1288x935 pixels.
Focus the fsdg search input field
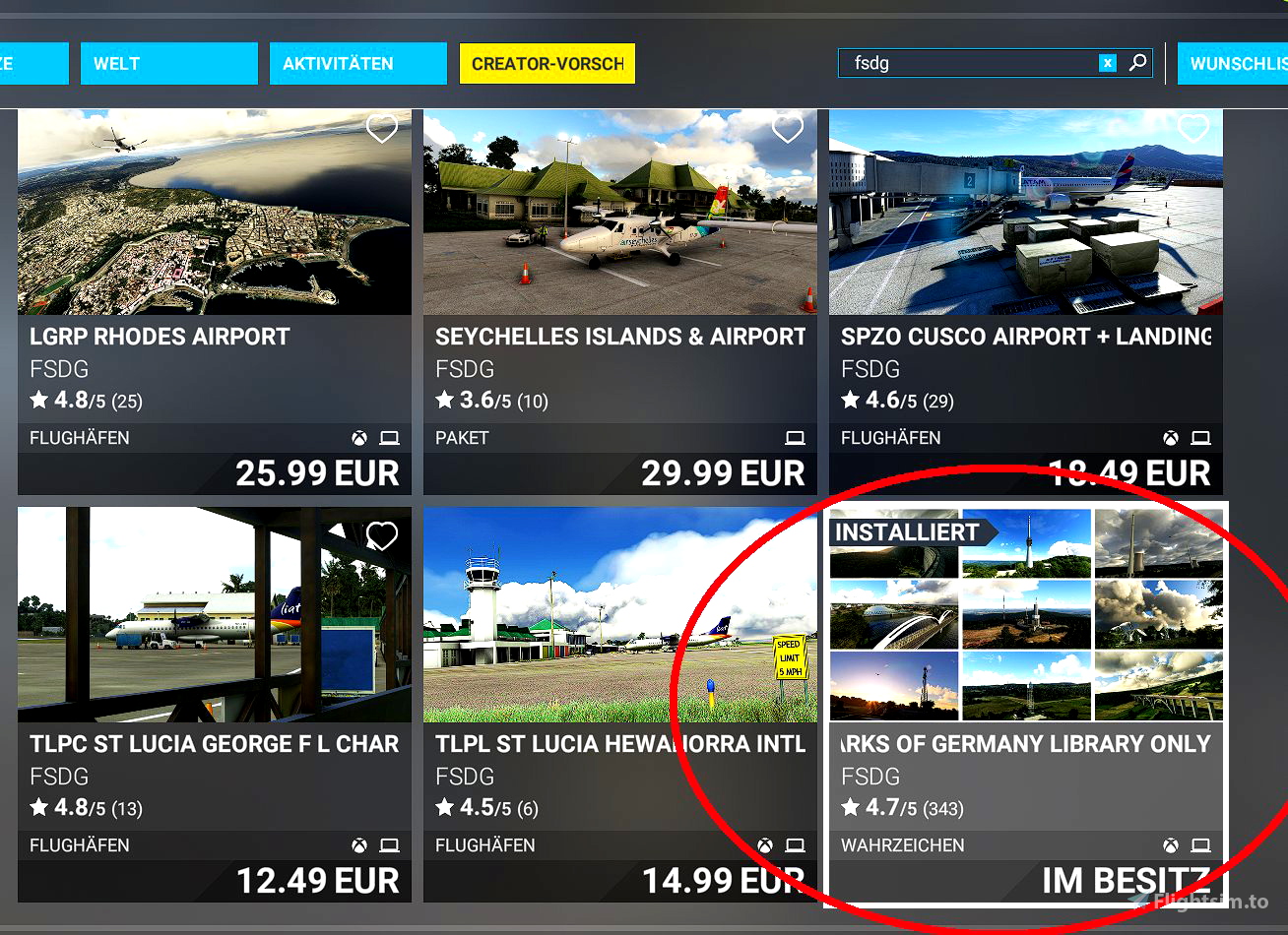(x=968, y=63)
